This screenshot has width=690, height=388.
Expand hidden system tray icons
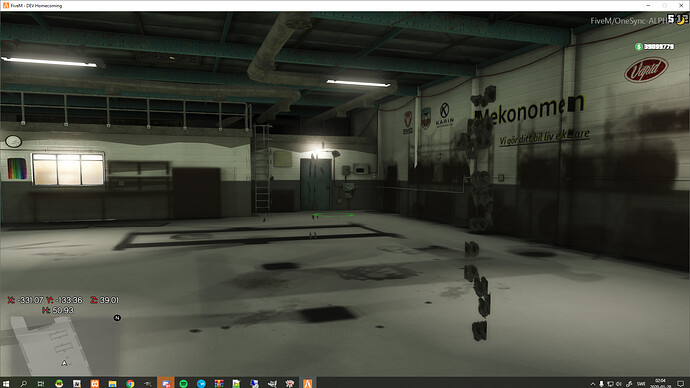coord(593,384)
